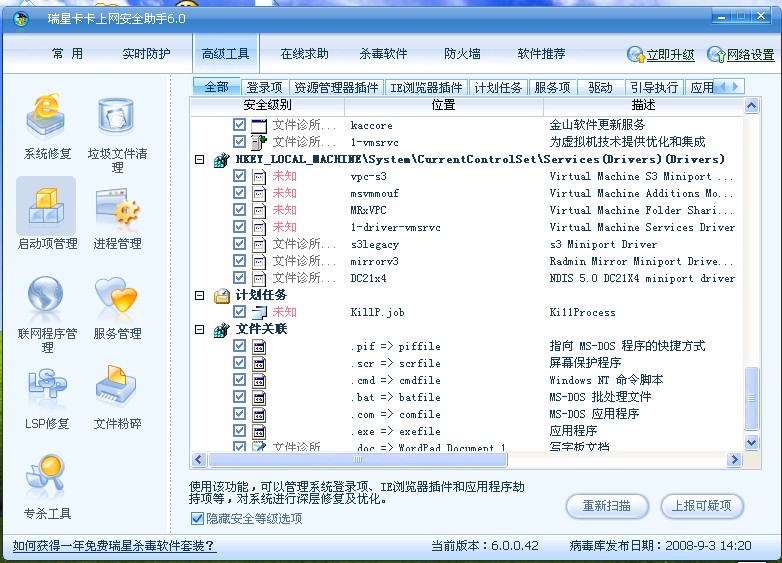Collapse the 计划任务 group
The width and height of the screenshot is (782, 563).
(x=199, y=295)
